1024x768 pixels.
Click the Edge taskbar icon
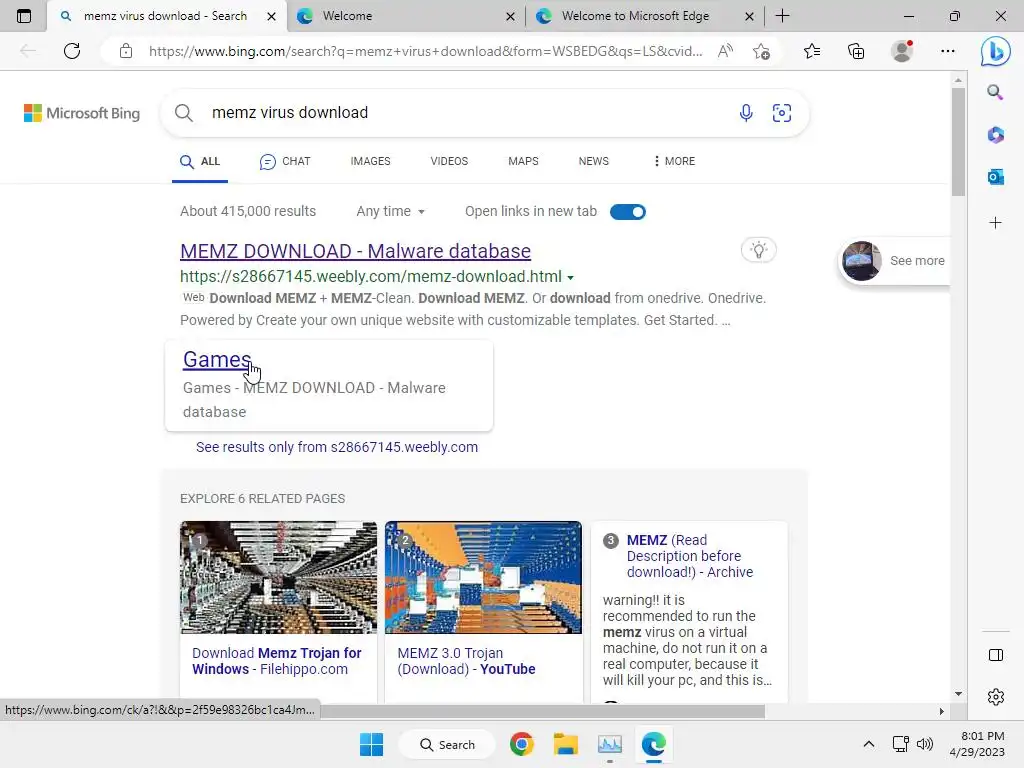653,744
